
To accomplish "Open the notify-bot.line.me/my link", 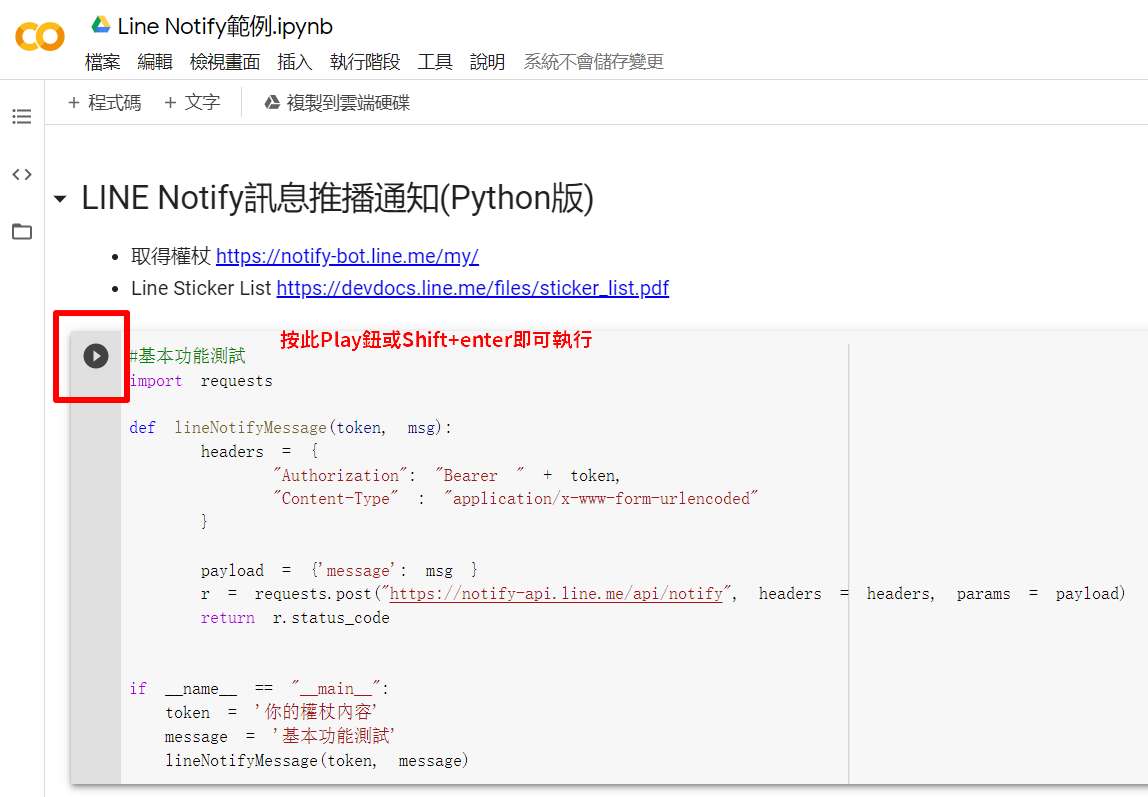I will (347, 256).
